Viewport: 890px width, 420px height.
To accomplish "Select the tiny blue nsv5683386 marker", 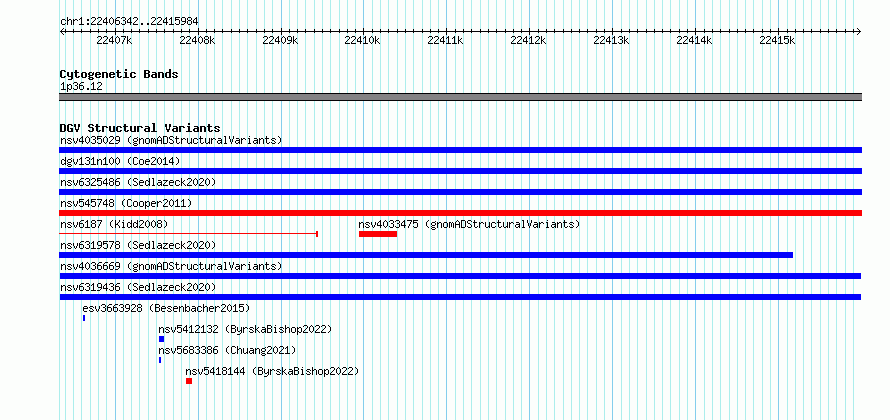I will pos(160,360).
